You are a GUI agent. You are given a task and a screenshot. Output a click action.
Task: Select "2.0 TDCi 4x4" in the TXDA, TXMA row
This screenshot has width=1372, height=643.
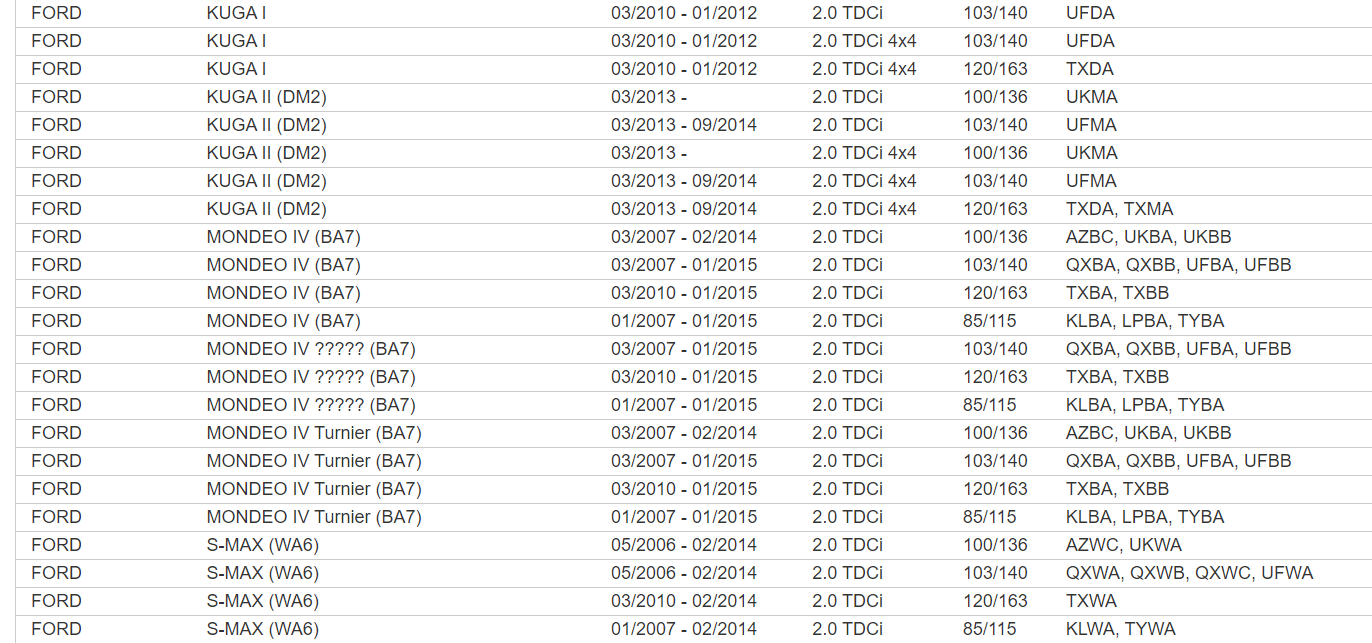[864, 209]
